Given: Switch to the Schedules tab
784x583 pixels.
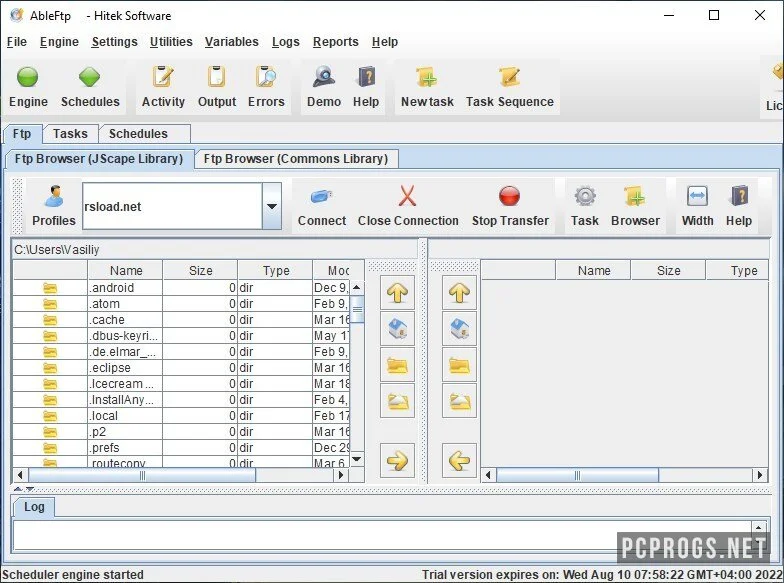Looking at the screenshot, I should tap(144, 134).
